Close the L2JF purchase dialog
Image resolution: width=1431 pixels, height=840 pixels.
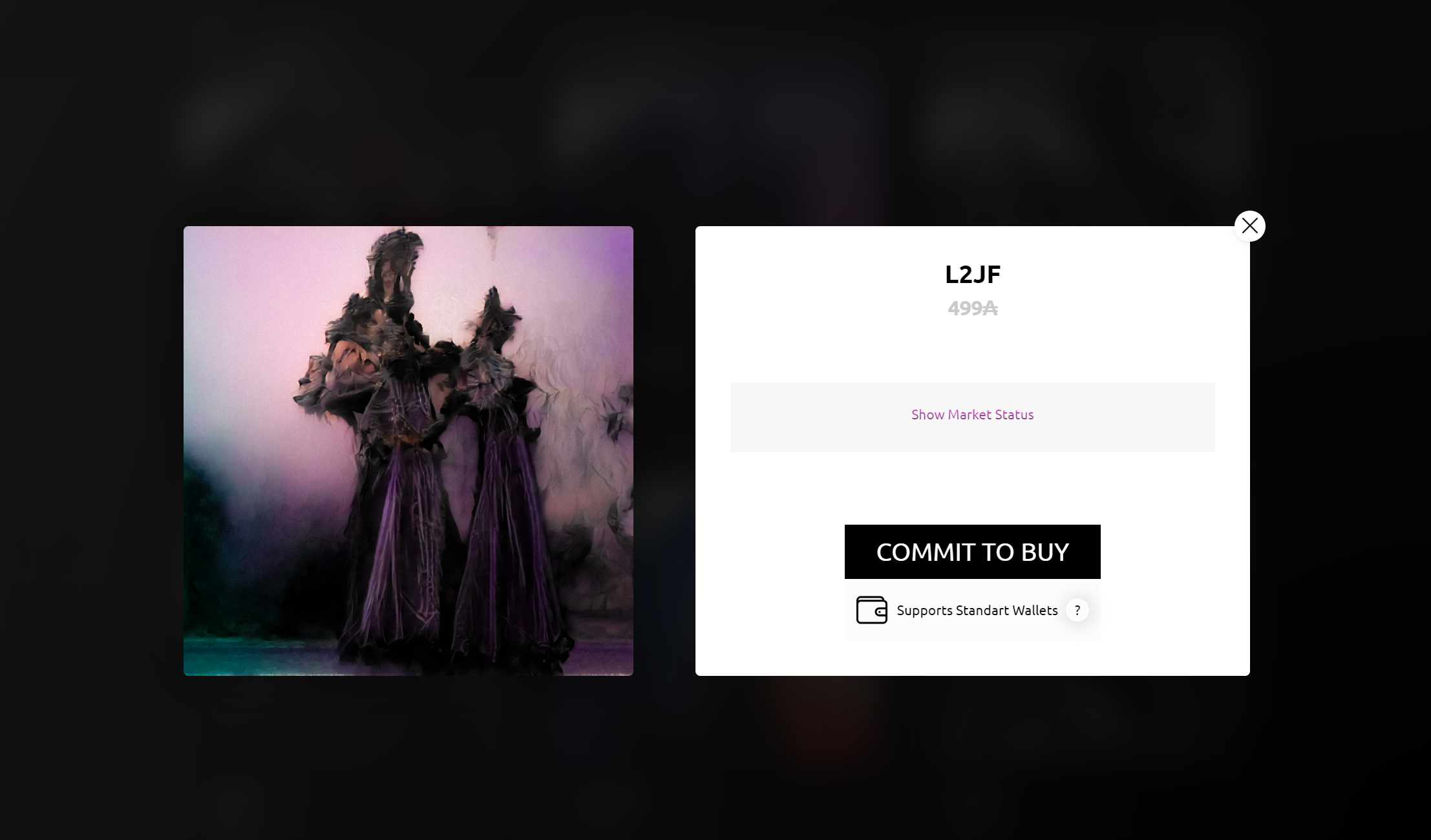coord(1249,226)
